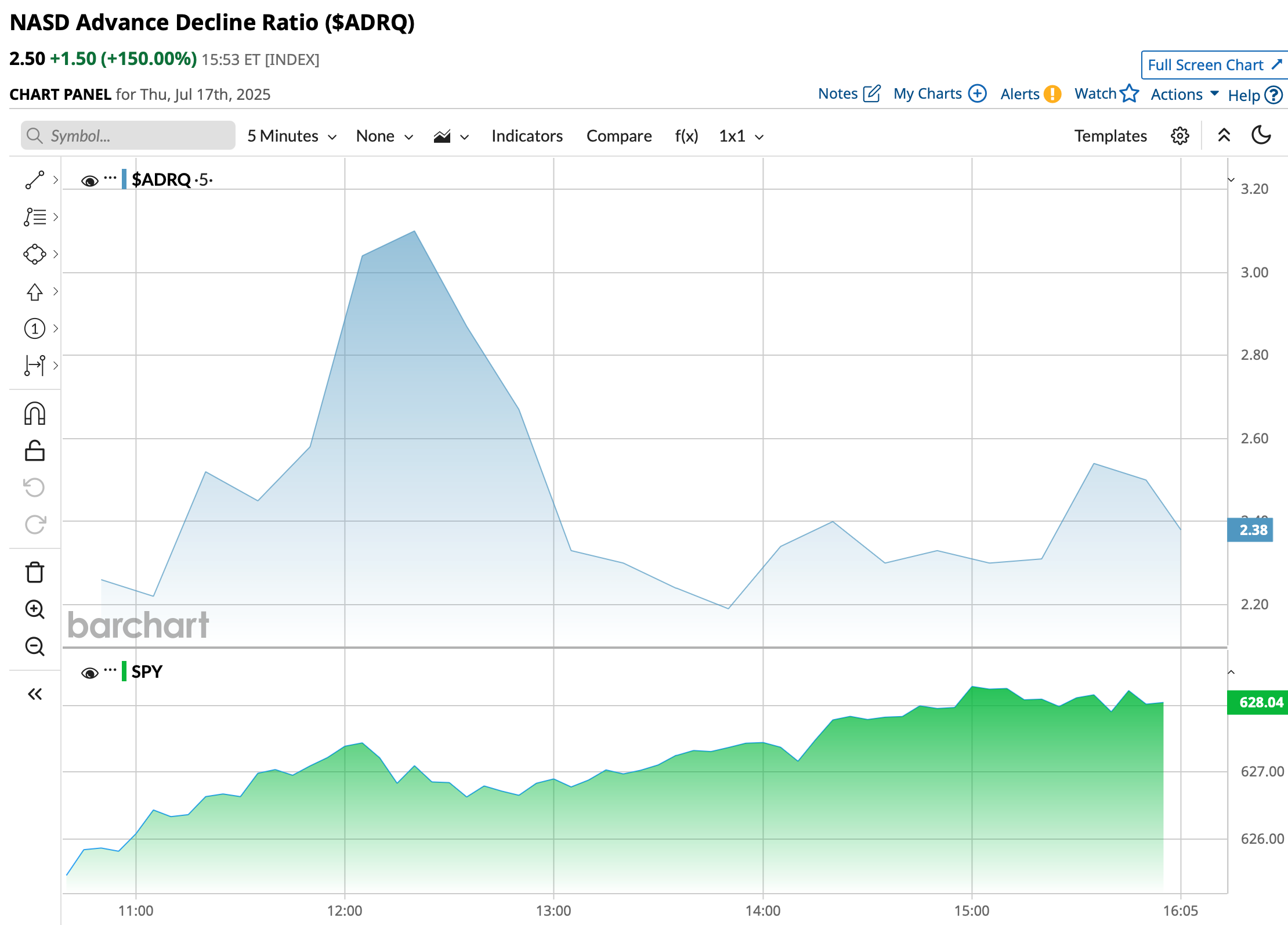Hide the $ADRQ plot using eye icon
Screen dimensions: 1288x925
(89, 181)
